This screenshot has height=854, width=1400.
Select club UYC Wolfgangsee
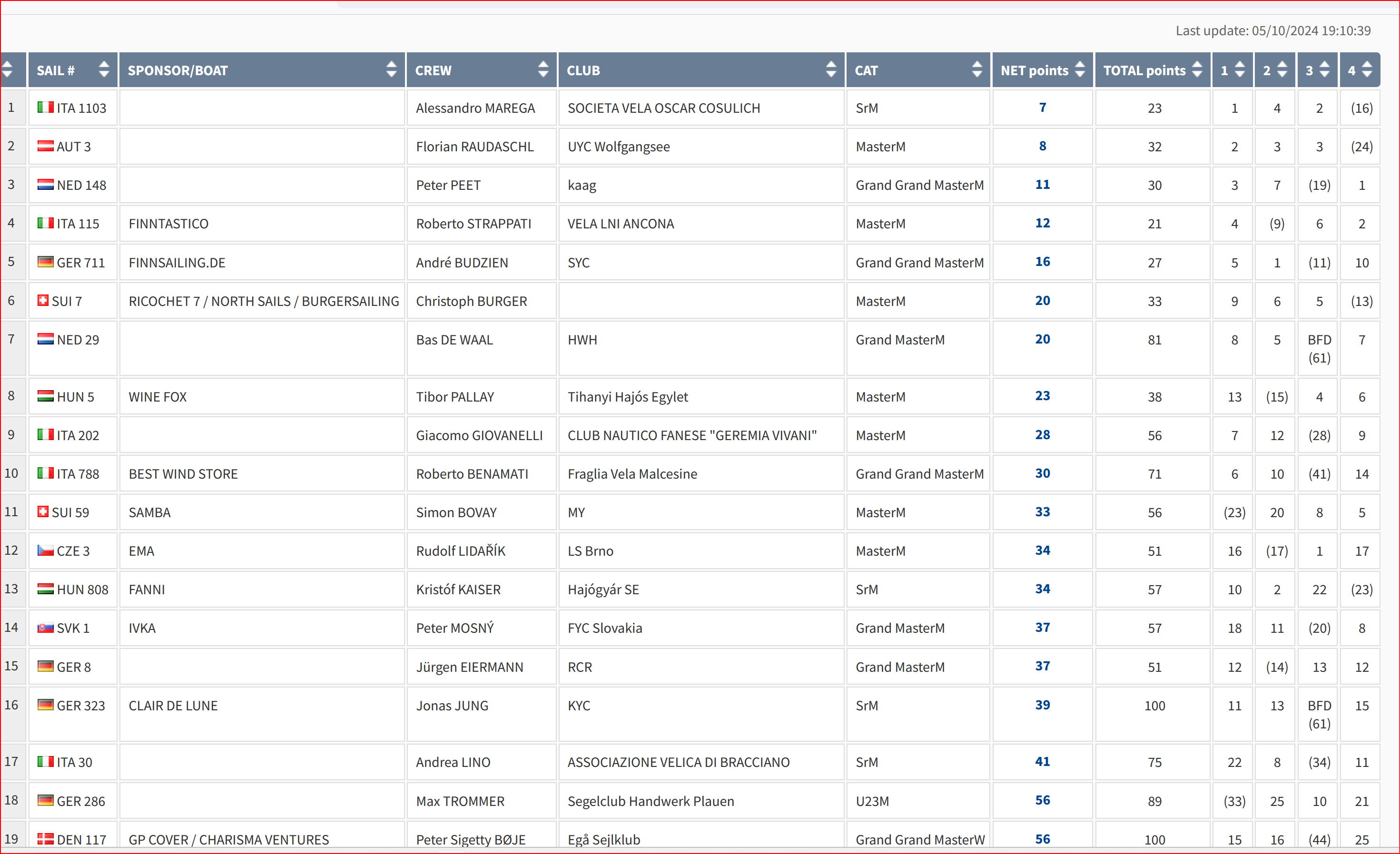619,147
